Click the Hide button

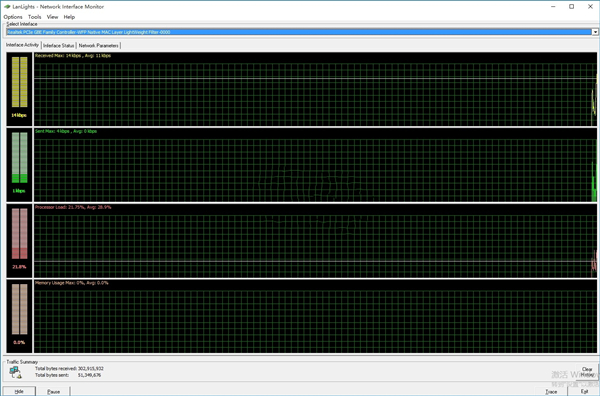19,391
